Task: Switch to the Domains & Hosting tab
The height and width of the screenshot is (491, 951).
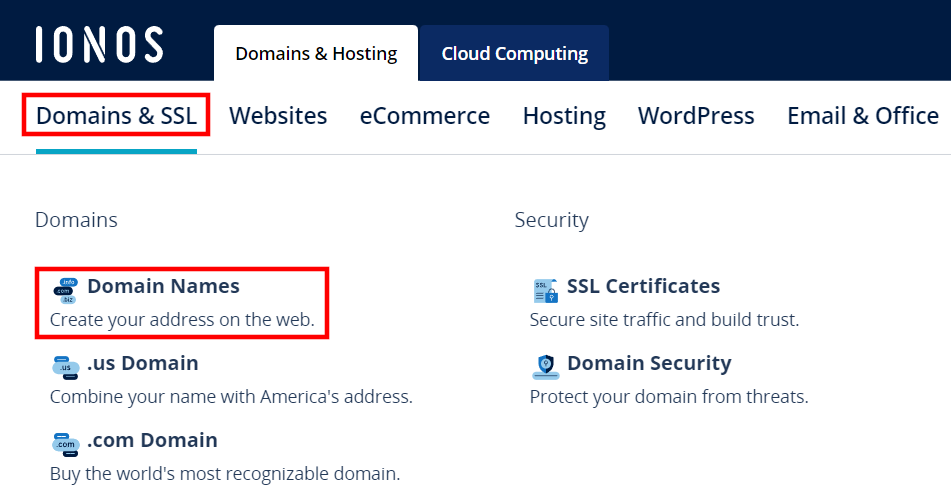Action: pyautogui.click(x=316, y=54)
